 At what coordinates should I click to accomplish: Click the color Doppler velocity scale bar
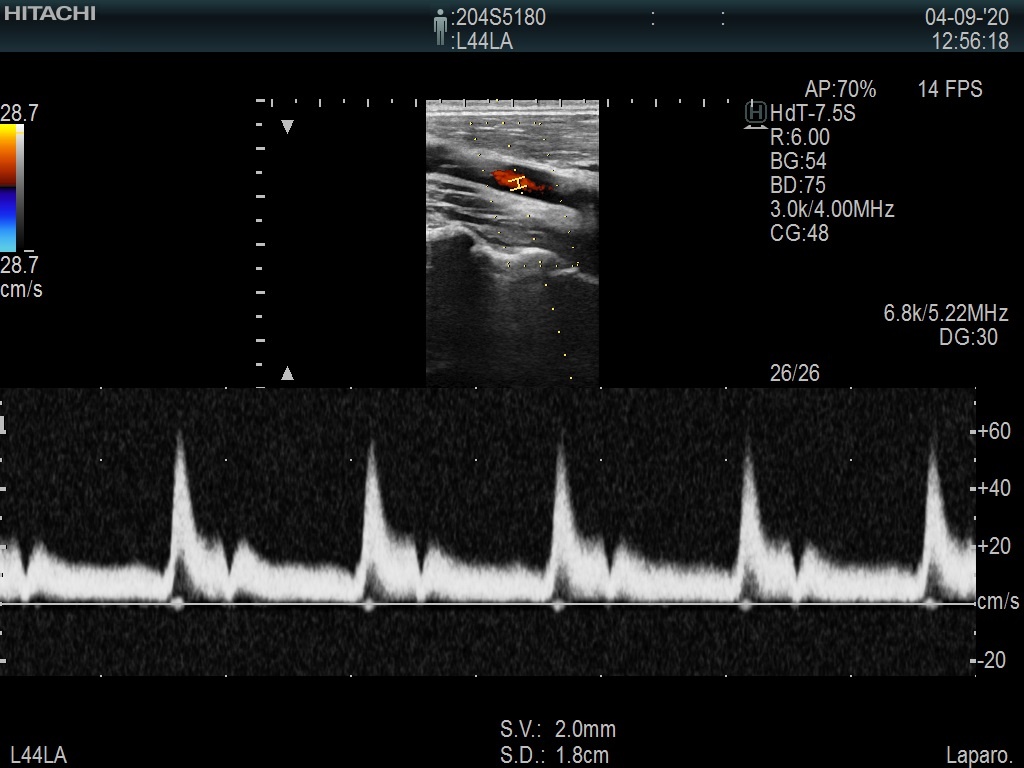(x=12, y=188)
